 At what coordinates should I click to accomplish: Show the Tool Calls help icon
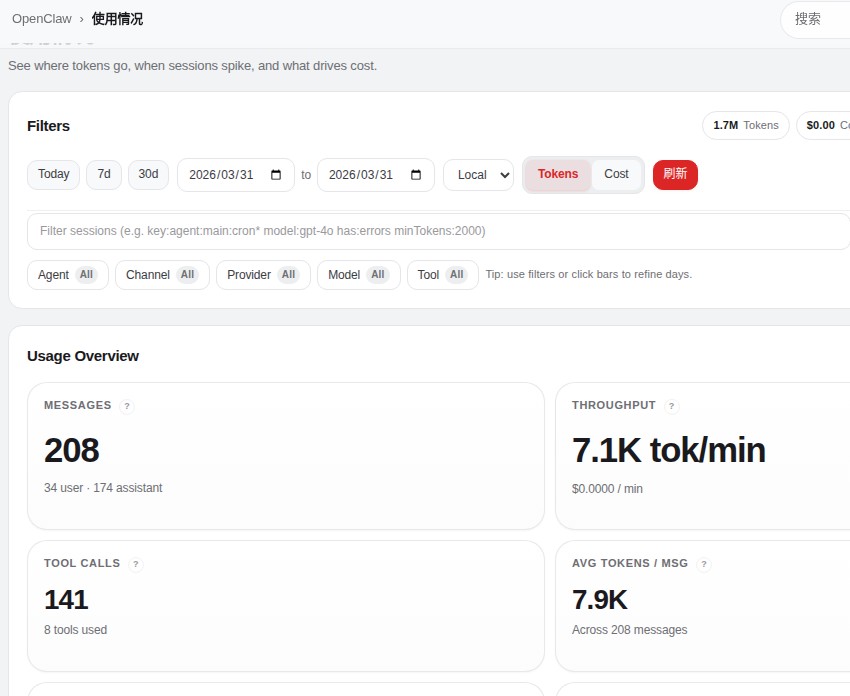point(136,564)
